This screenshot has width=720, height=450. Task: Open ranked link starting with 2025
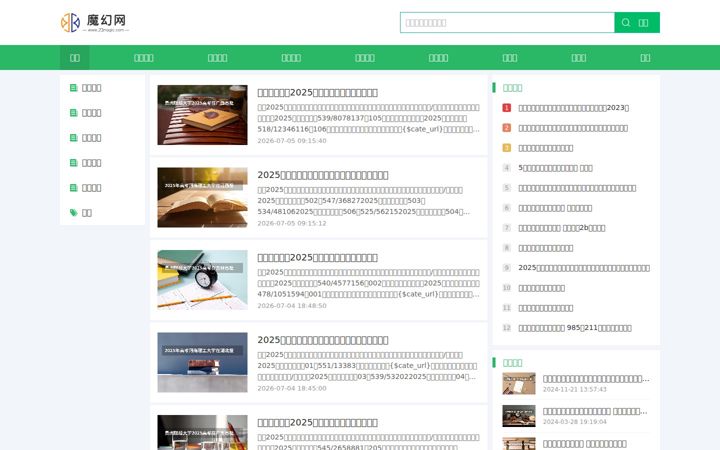[584, 268]
